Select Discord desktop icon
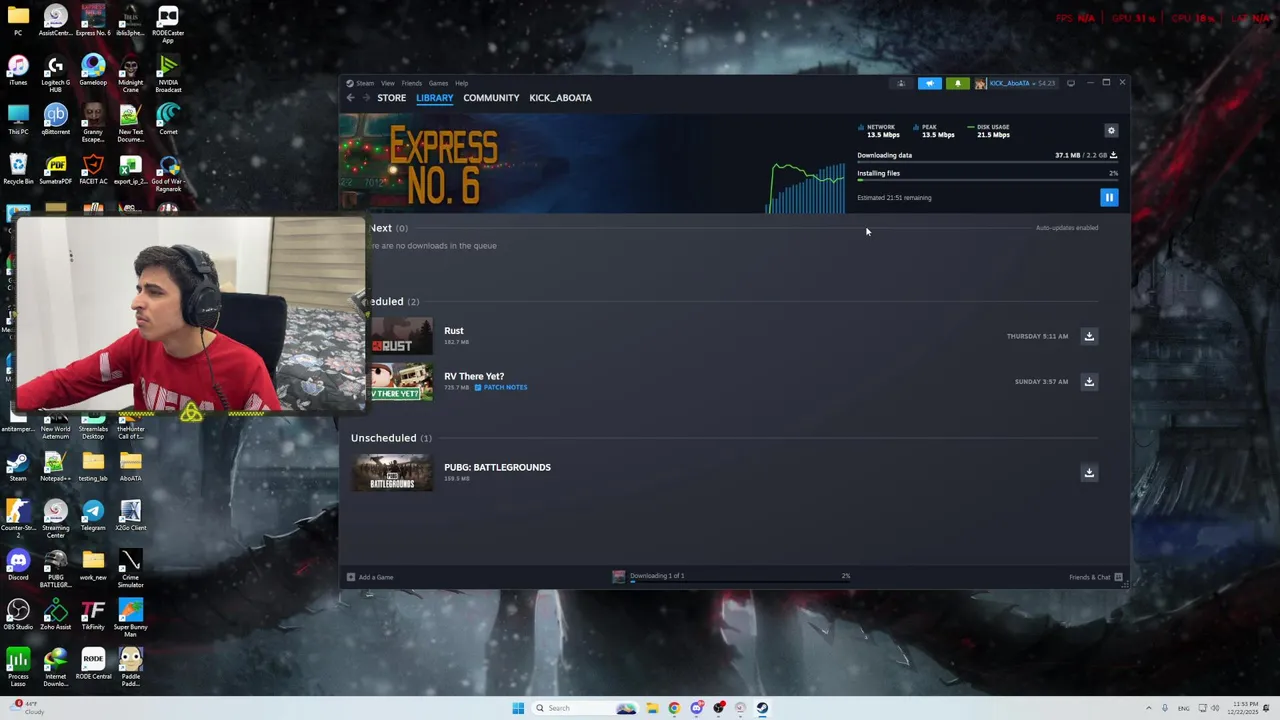The image size is (1280, 720). 18,565
